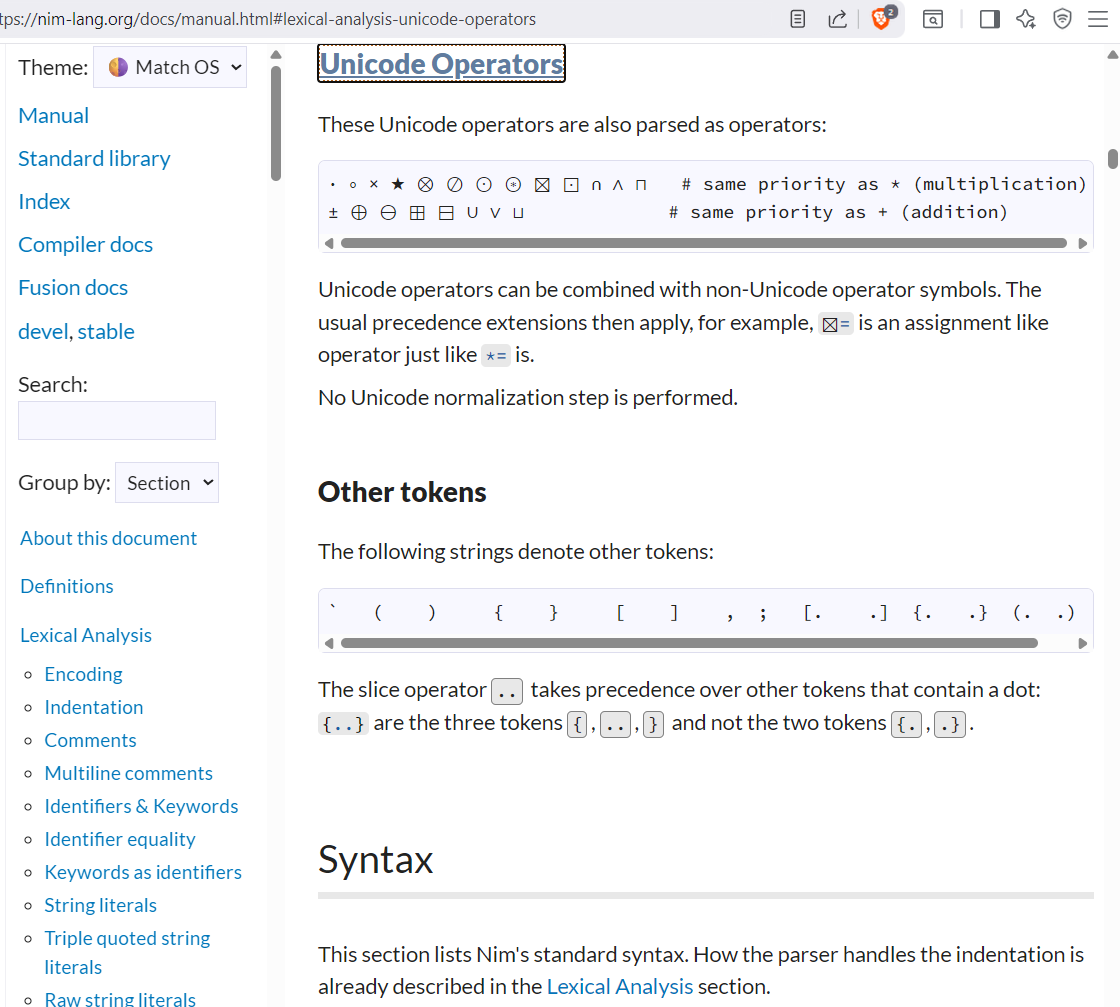Toggle the browser sidebar panel icon

point(989,19)
